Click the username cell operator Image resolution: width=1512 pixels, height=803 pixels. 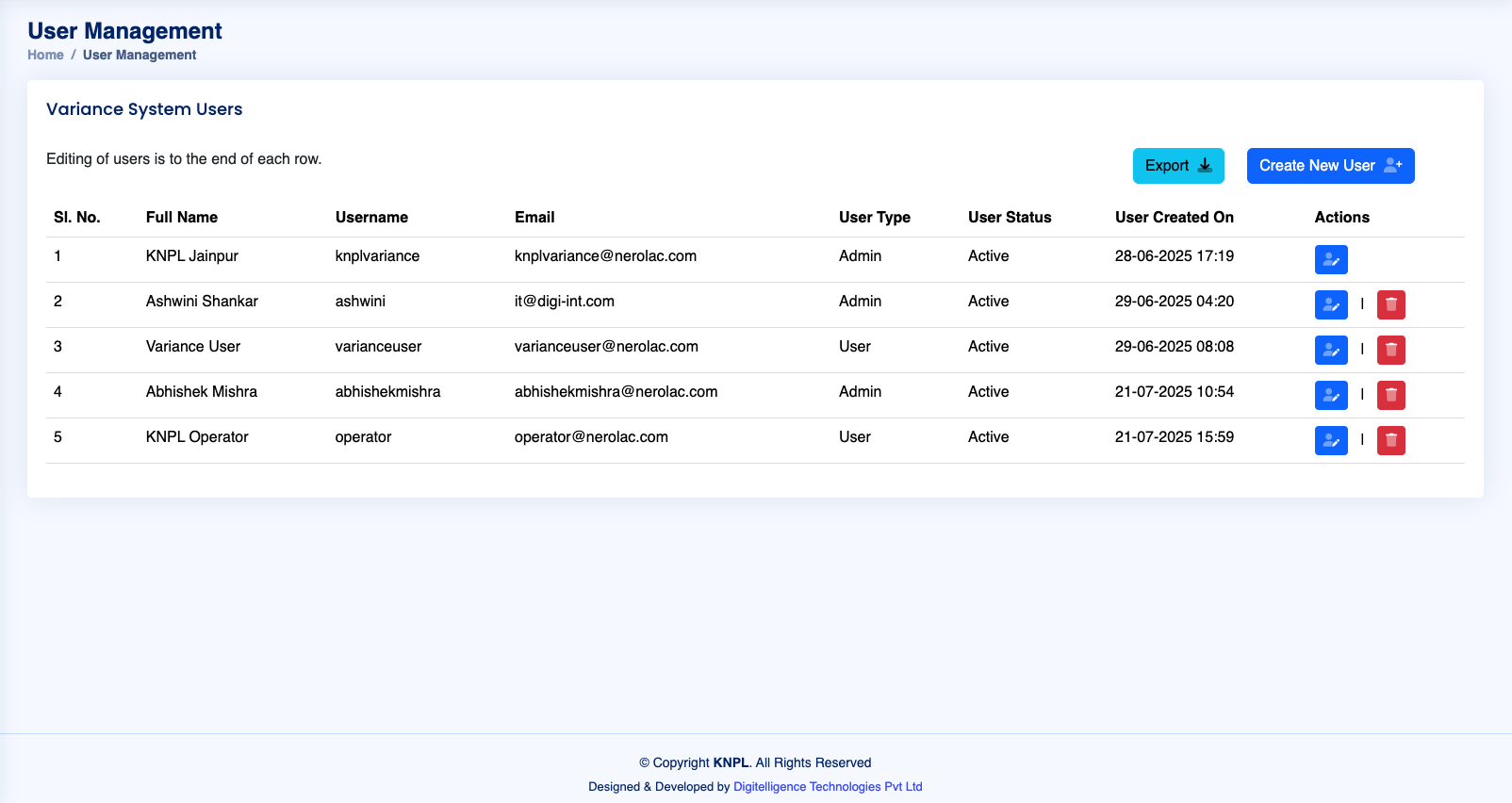(x=363, y=437)
